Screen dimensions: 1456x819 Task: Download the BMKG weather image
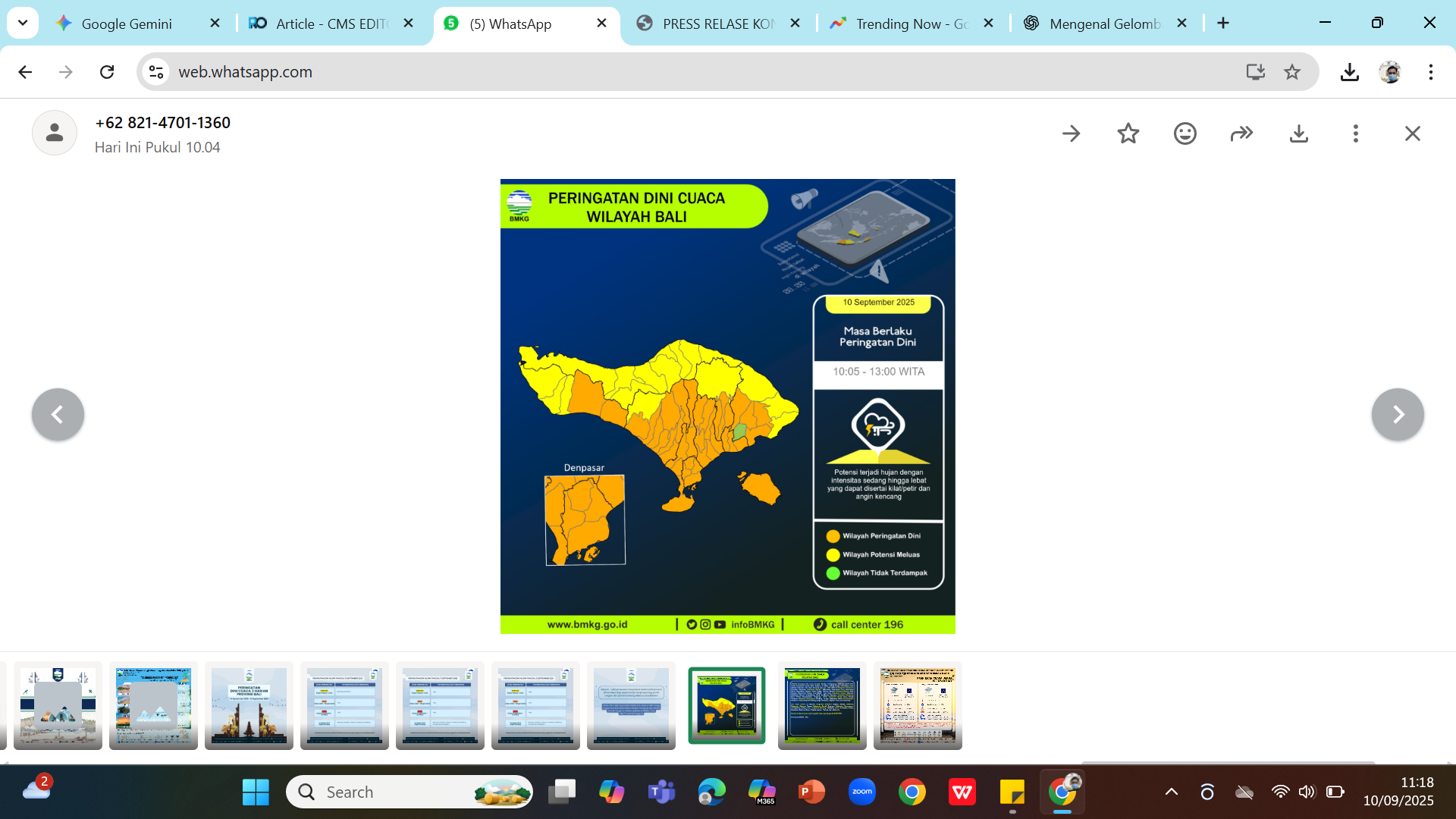pyautogui.click(x=1299, y=134)
